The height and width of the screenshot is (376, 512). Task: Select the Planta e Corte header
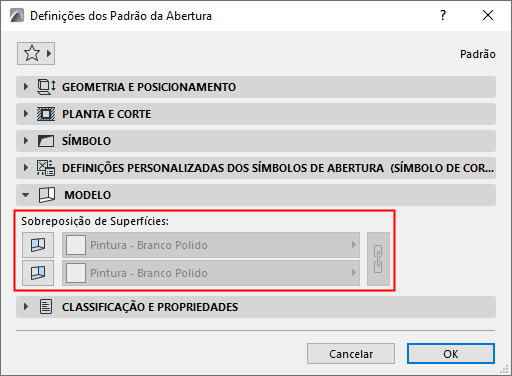[x=256, y=114]
